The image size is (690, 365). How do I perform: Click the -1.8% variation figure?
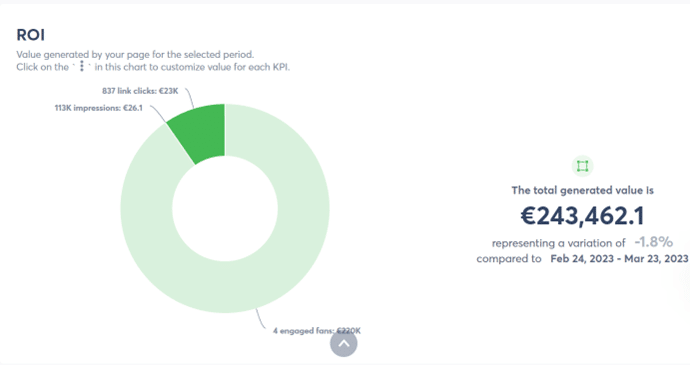(653, 242)
